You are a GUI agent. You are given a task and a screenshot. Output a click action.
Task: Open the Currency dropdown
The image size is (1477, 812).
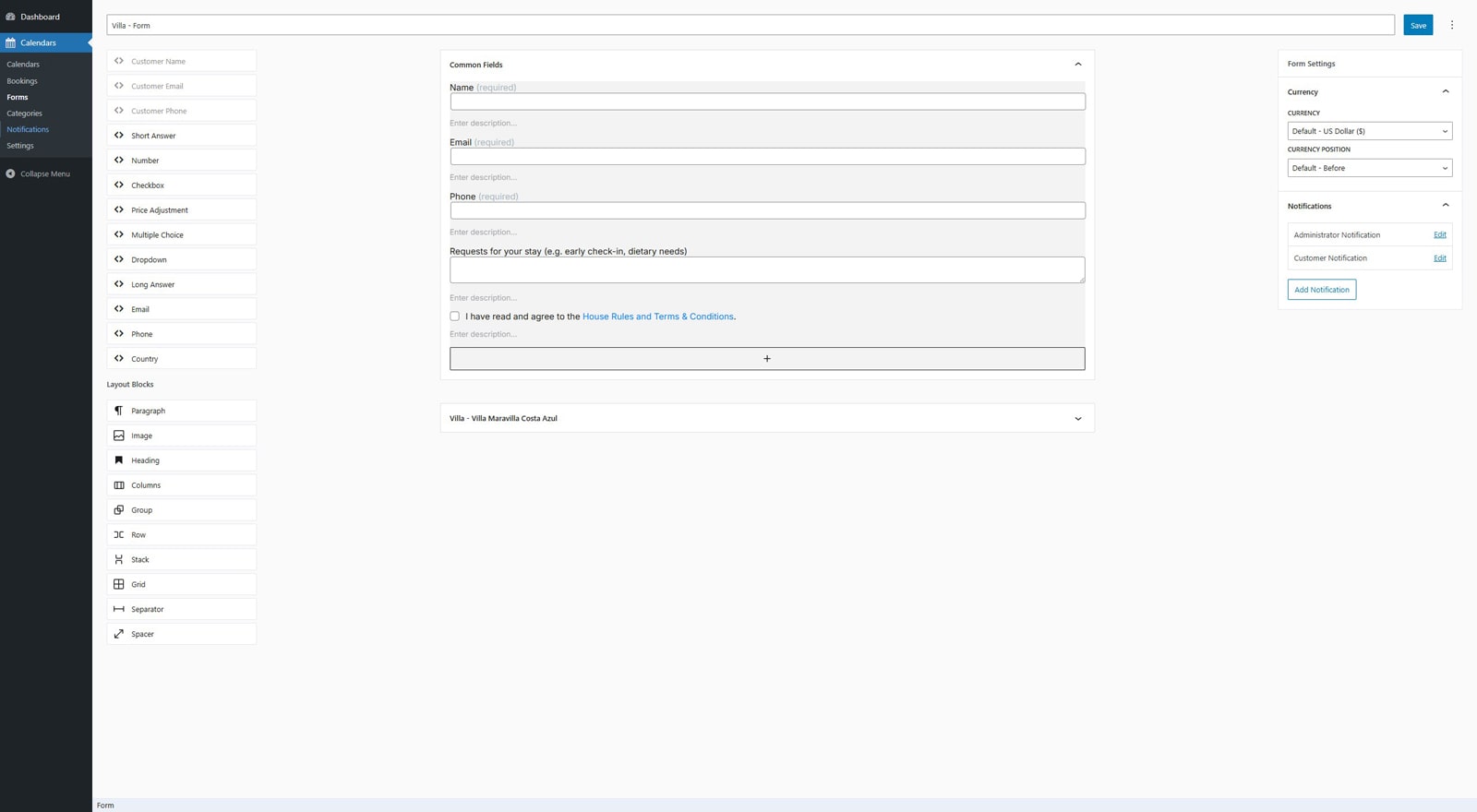(1369, 131)
